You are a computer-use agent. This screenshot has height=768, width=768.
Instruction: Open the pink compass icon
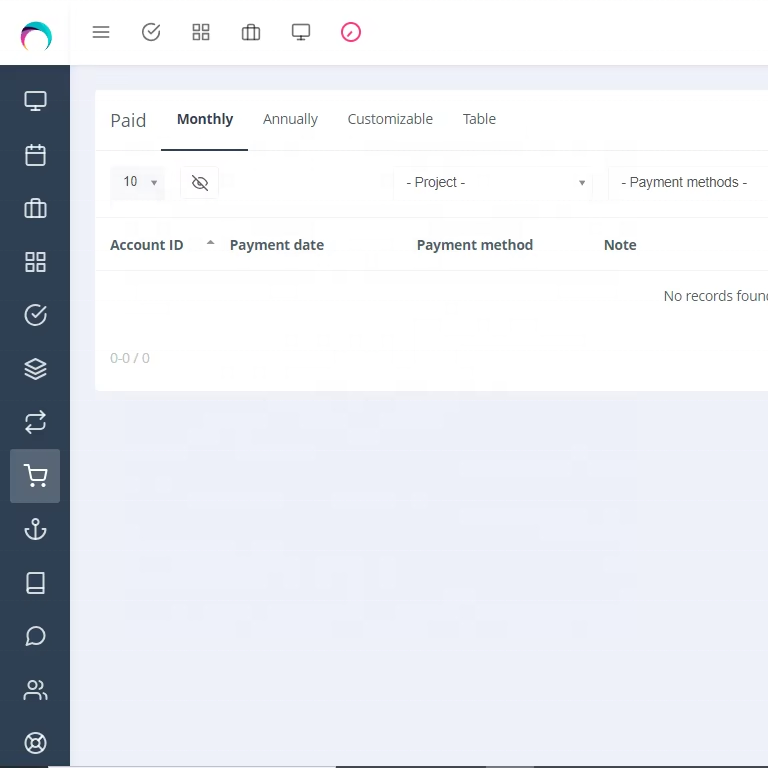(x=351, y=32)
